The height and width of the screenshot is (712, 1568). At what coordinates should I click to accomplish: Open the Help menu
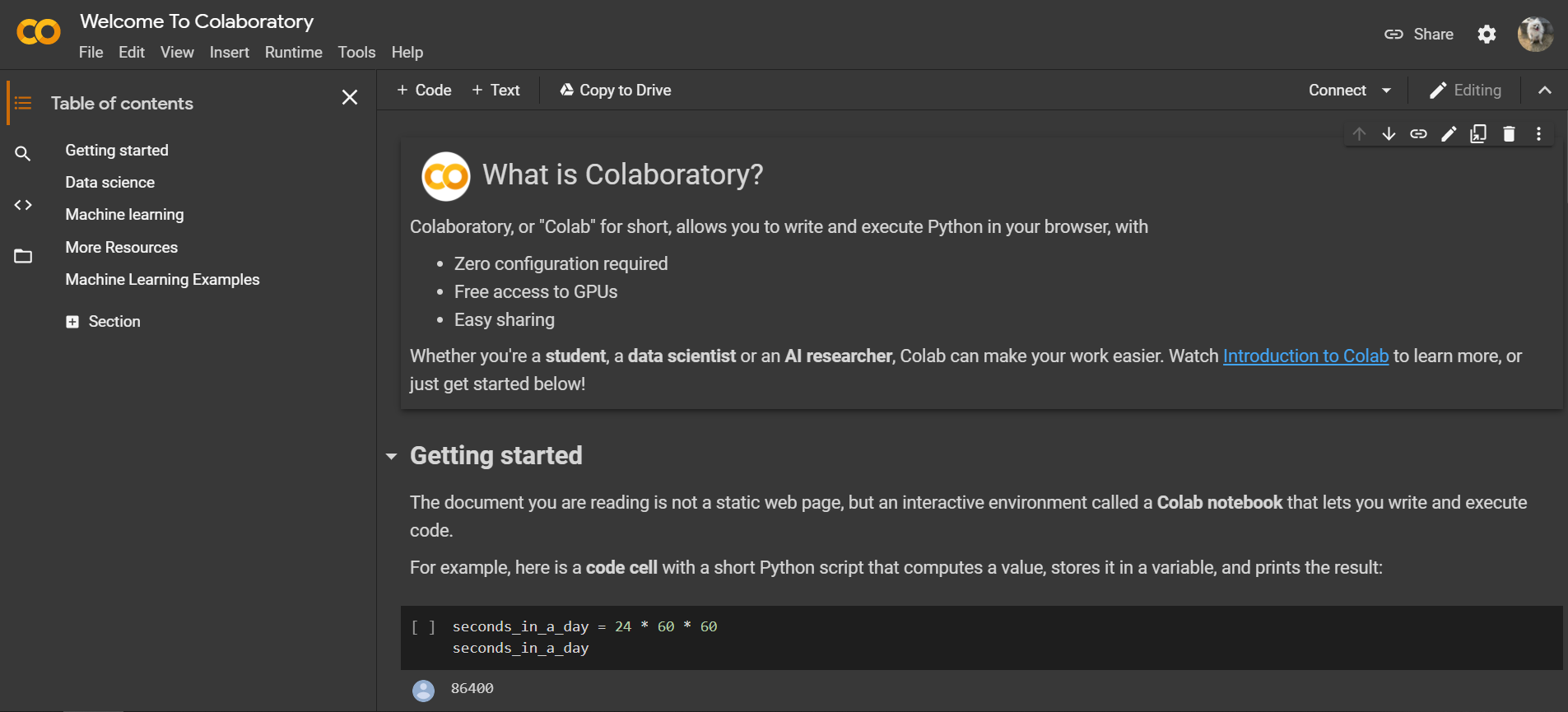(407, 53)
